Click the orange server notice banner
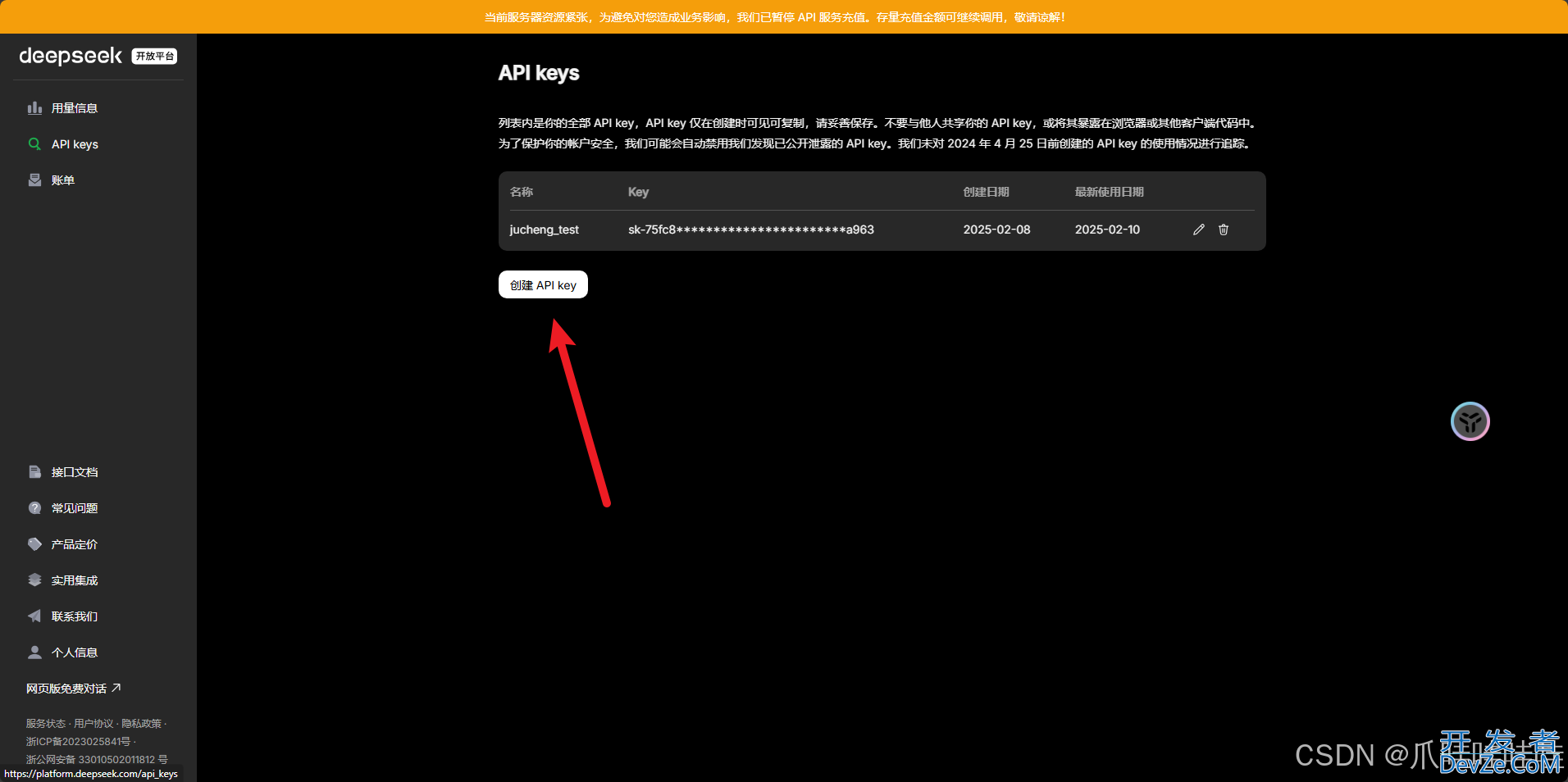Screen dimensions: 1568x782 click(784, 16)
